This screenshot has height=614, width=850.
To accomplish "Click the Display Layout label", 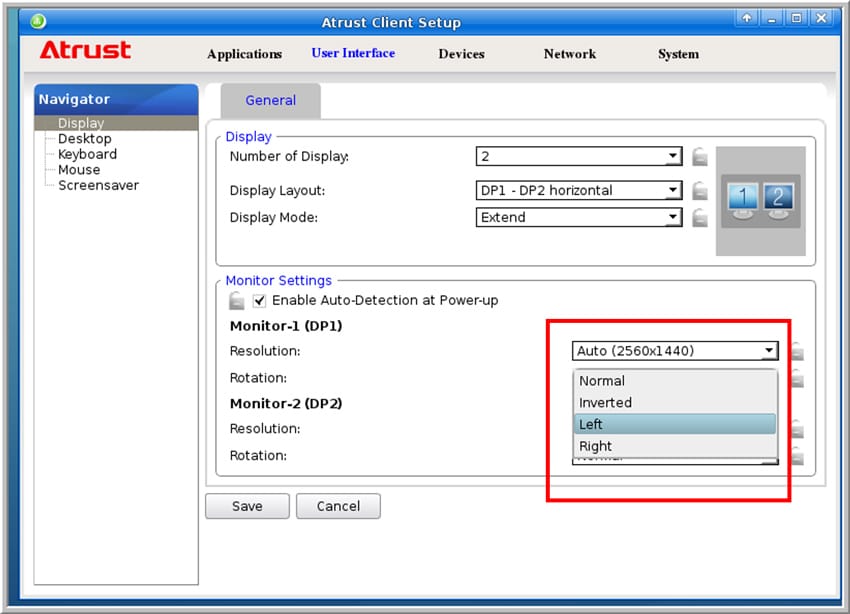I will (x=277, y=191).
